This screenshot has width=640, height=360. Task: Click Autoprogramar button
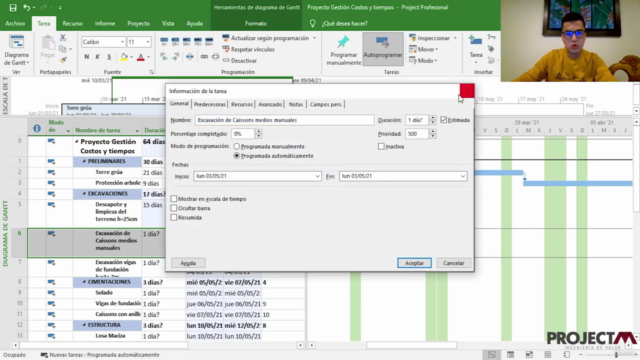pos(382,49)
